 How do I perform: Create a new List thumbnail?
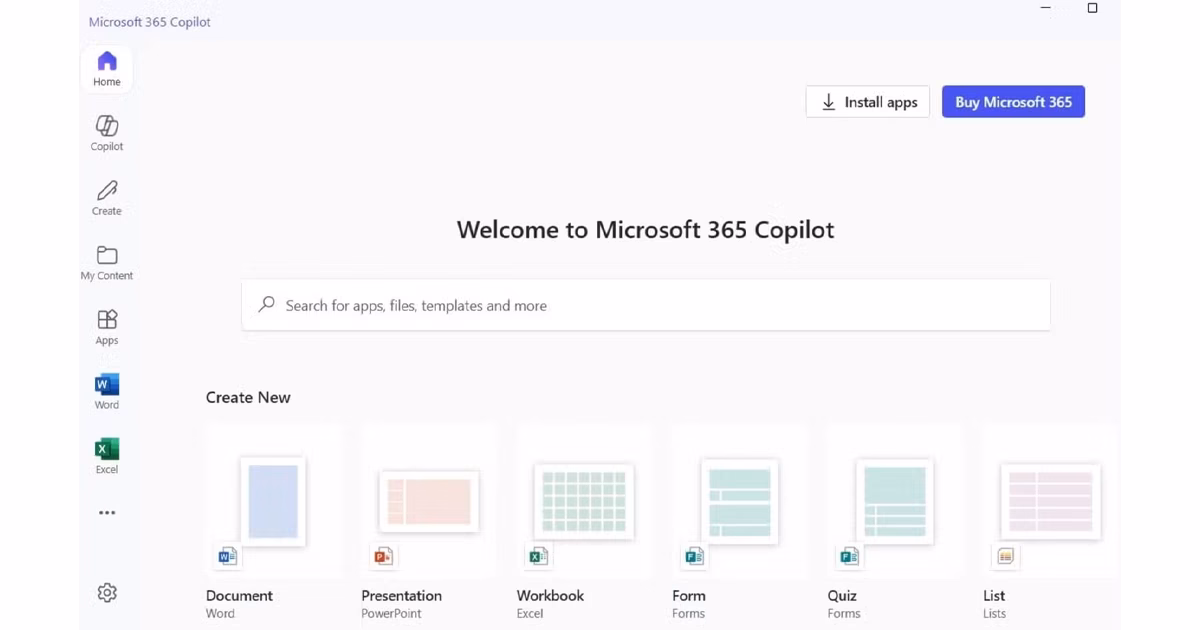pyautogui.click(x=1050, y=500)
